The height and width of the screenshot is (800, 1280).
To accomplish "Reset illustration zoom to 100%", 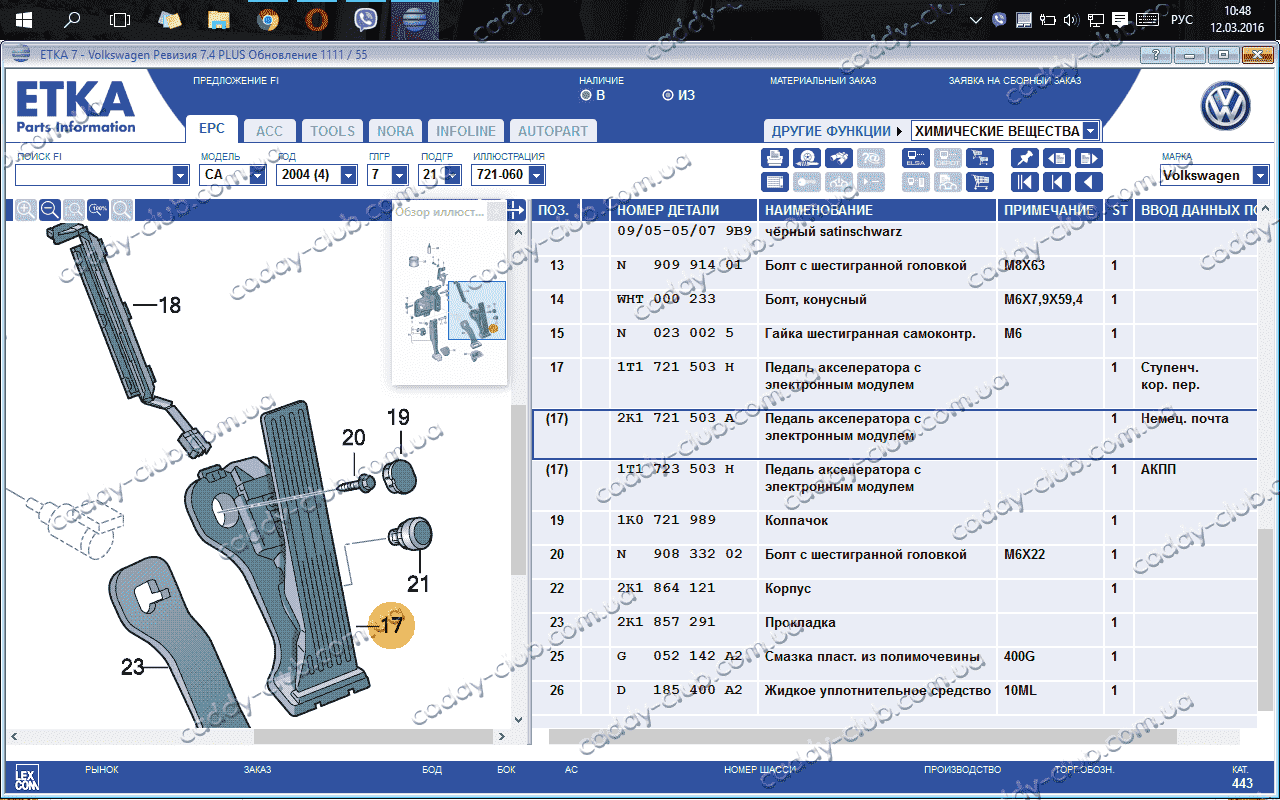I will [x=97, y=210].
